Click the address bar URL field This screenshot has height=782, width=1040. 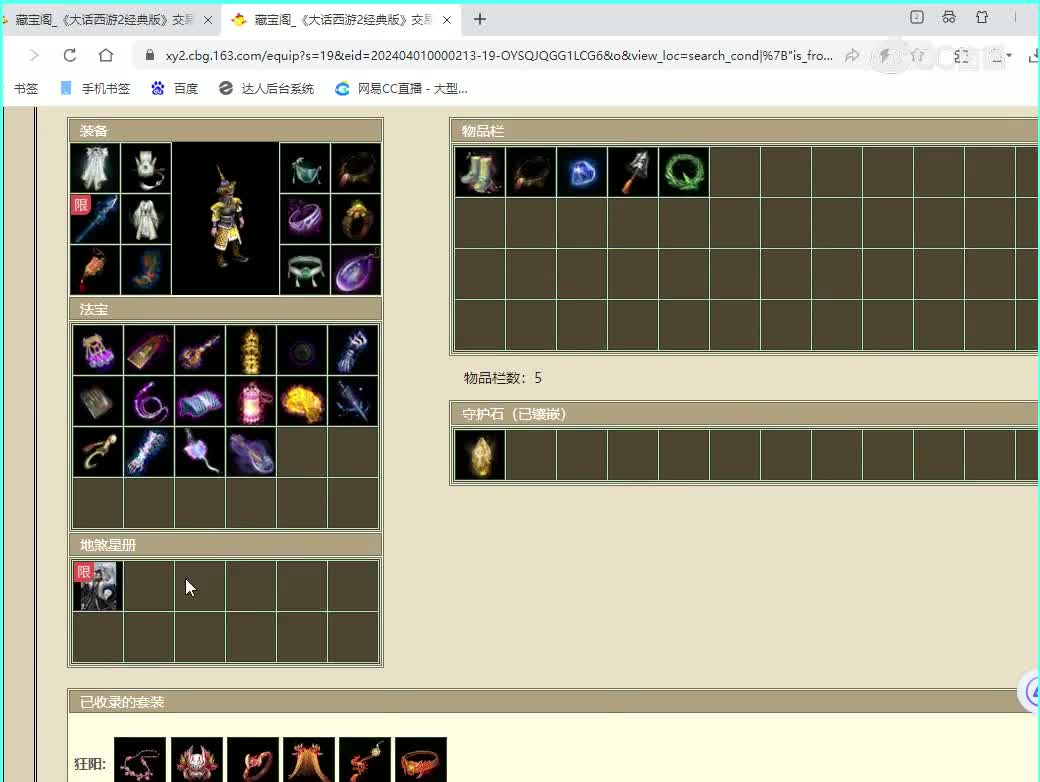[x=499, y=56]
